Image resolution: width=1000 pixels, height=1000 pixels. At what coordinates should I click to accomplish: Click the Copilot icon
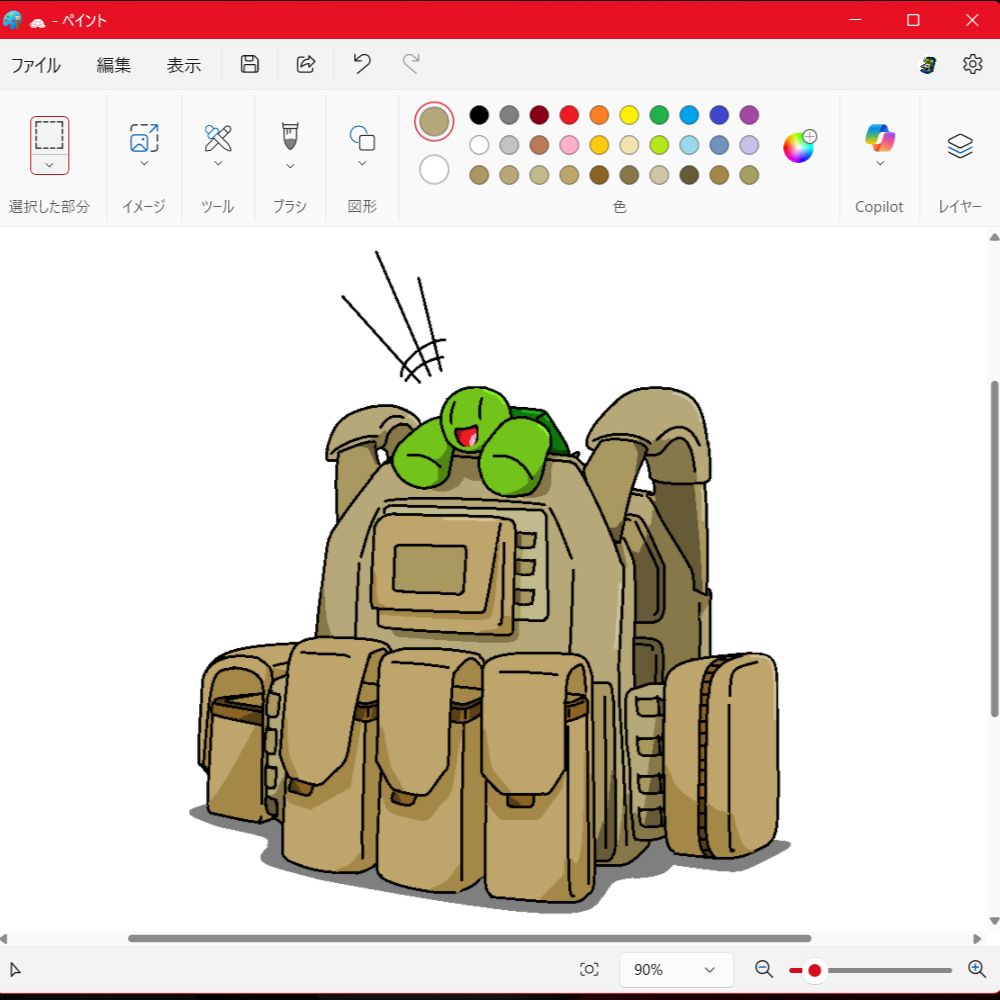click(x=879, y=138)
